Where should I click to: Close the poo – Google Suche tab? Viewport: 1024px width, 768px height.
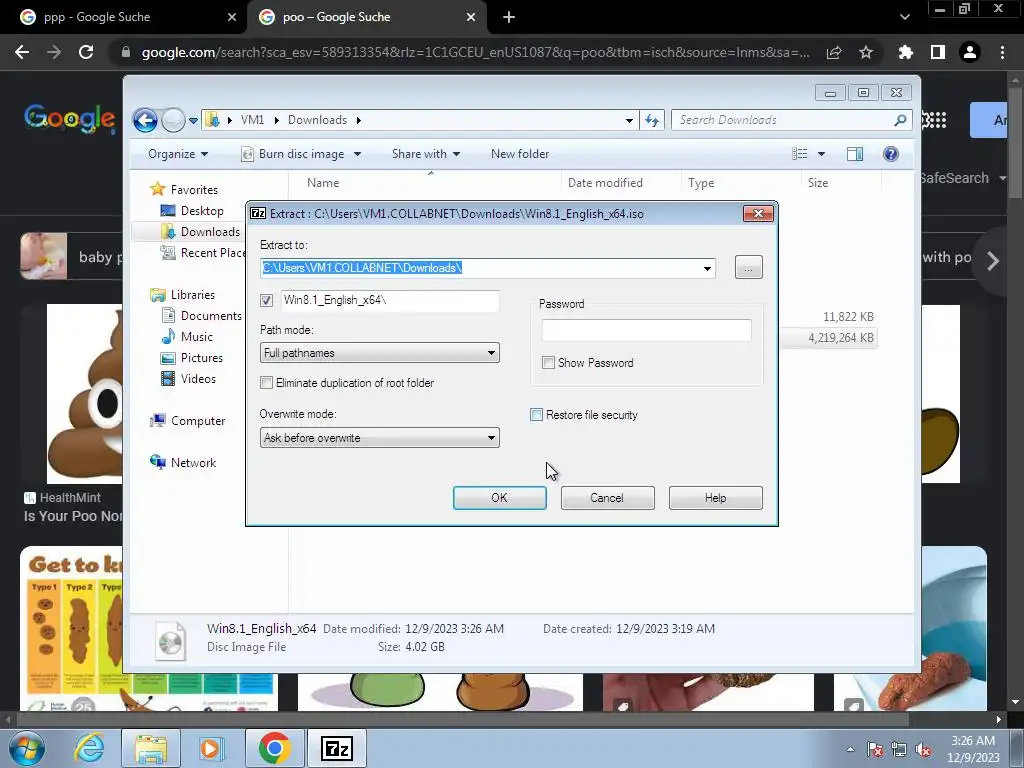coord(471,17)
